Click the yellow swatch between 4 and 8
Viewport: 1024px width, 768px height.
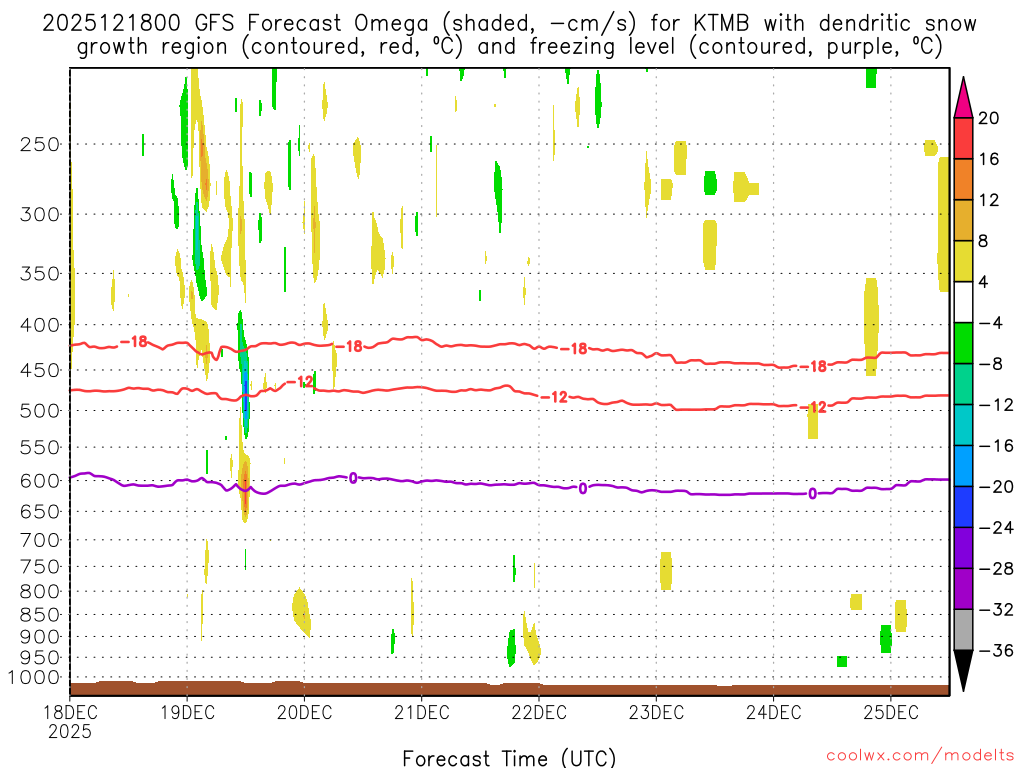click(963, 261)
